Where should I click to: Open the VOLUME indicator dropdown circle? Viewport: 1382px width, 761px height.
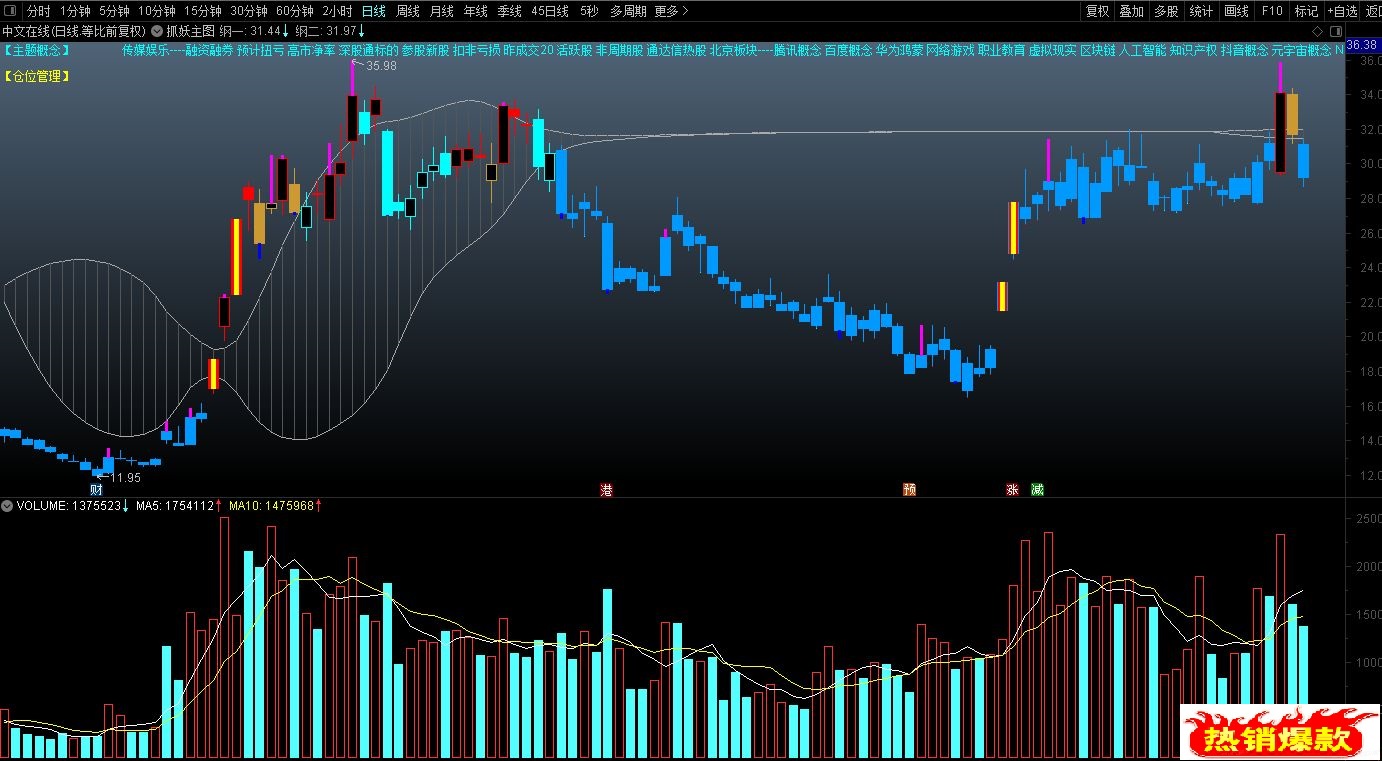(x=8, y=506)
